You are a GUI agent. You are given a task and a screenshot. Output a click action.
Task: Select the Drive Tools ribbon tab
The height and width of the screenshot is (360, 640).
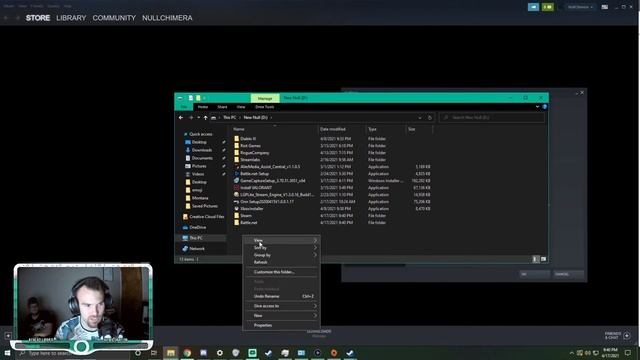[264, 107]
